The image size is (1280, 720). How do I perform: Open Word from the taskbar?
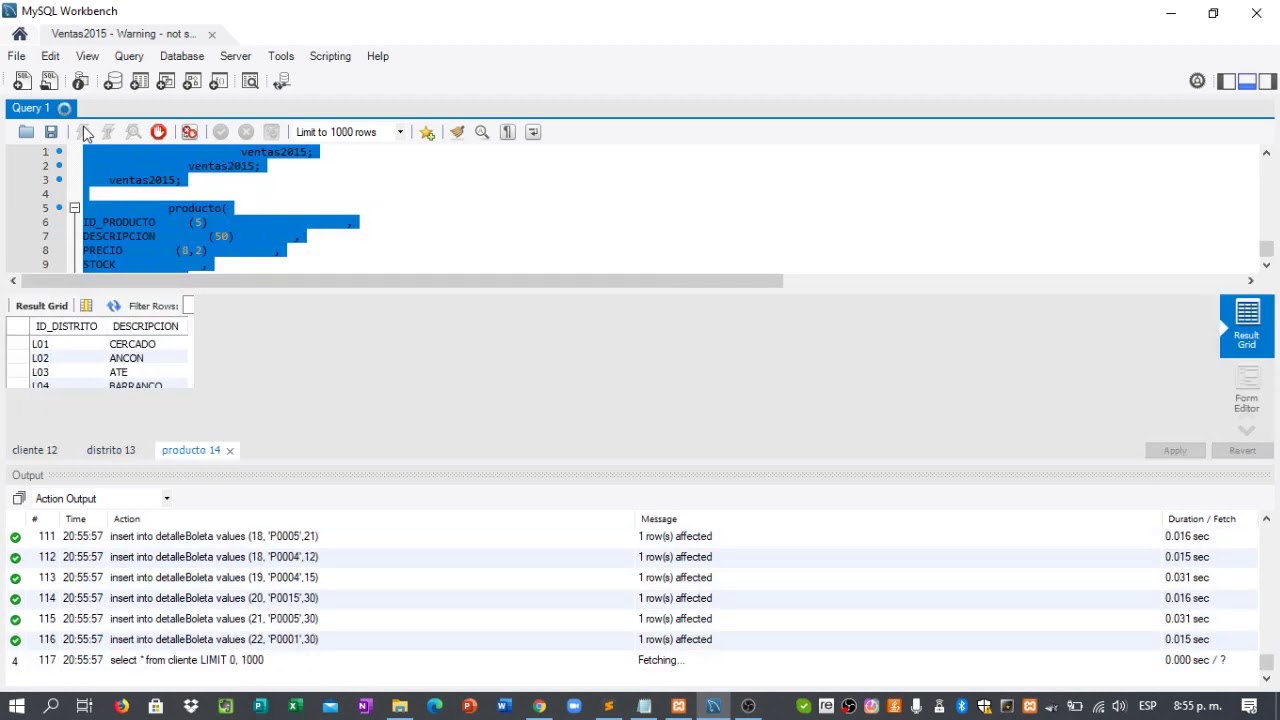(504, 706)
